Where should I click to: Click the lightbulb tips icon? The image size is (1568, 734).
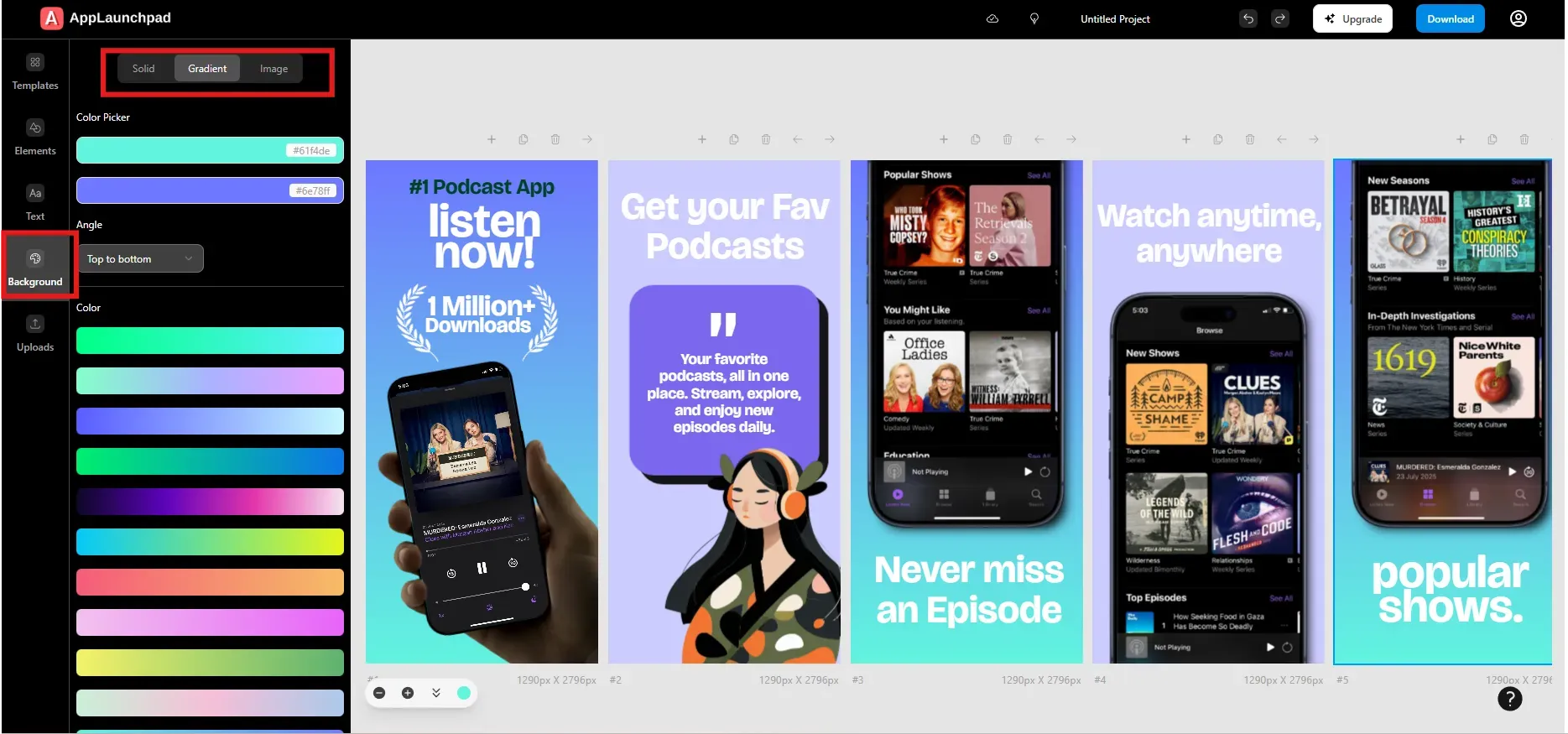click(x=1034, y=18)
